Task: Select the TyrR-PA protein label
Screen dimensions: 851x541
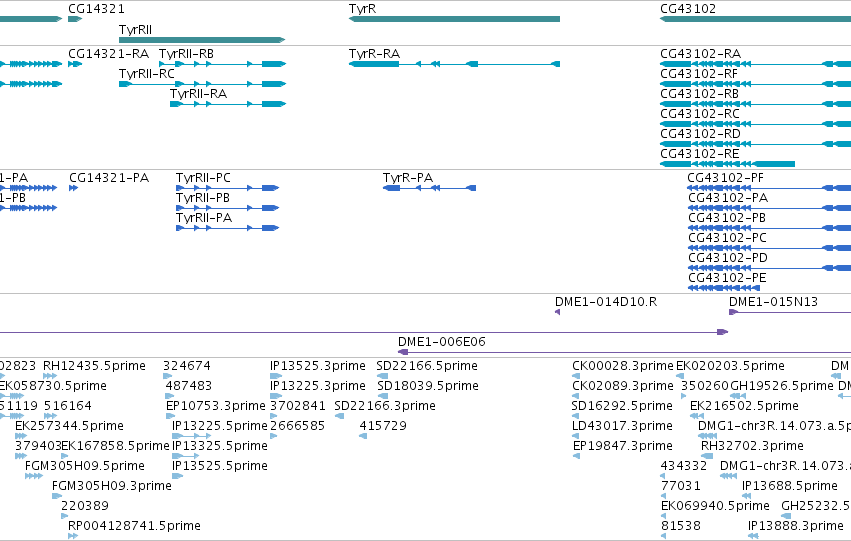Action: [x=408, y=178]
